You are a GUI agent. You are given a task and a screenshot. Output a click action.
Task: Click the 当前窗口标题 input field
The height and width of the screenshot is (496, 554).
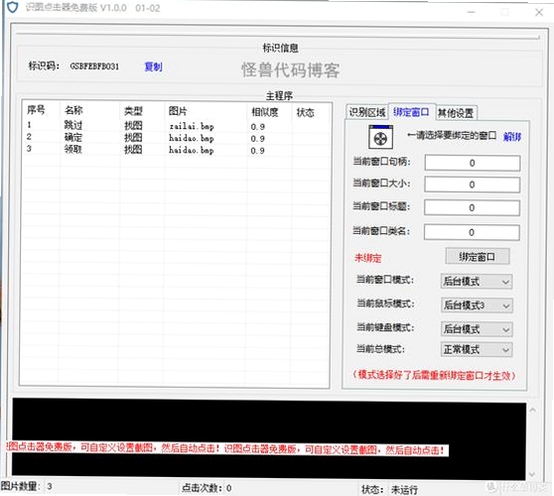(472, 208)
